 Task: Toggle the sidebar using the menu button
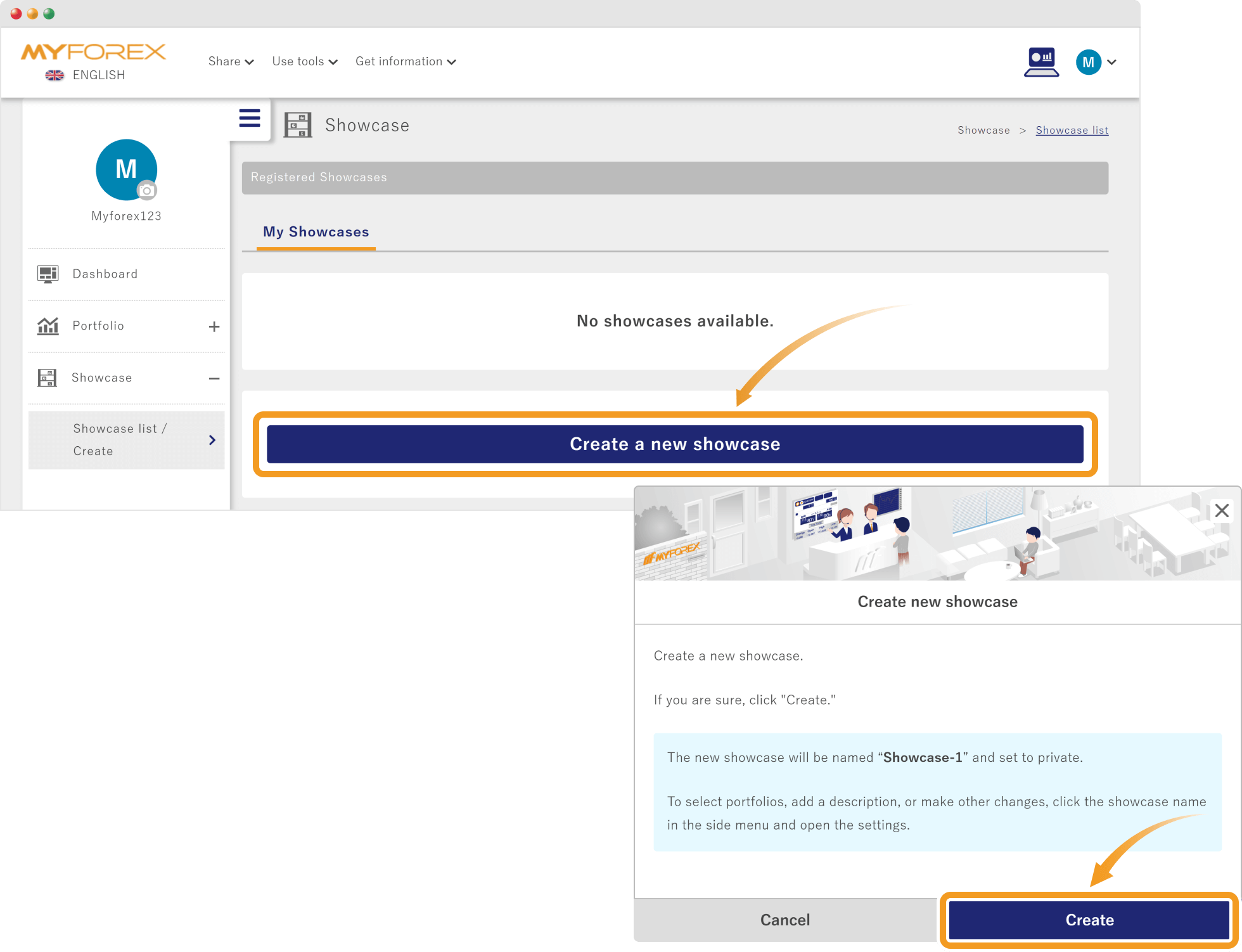pyautogui.click(x=249, y=118)
